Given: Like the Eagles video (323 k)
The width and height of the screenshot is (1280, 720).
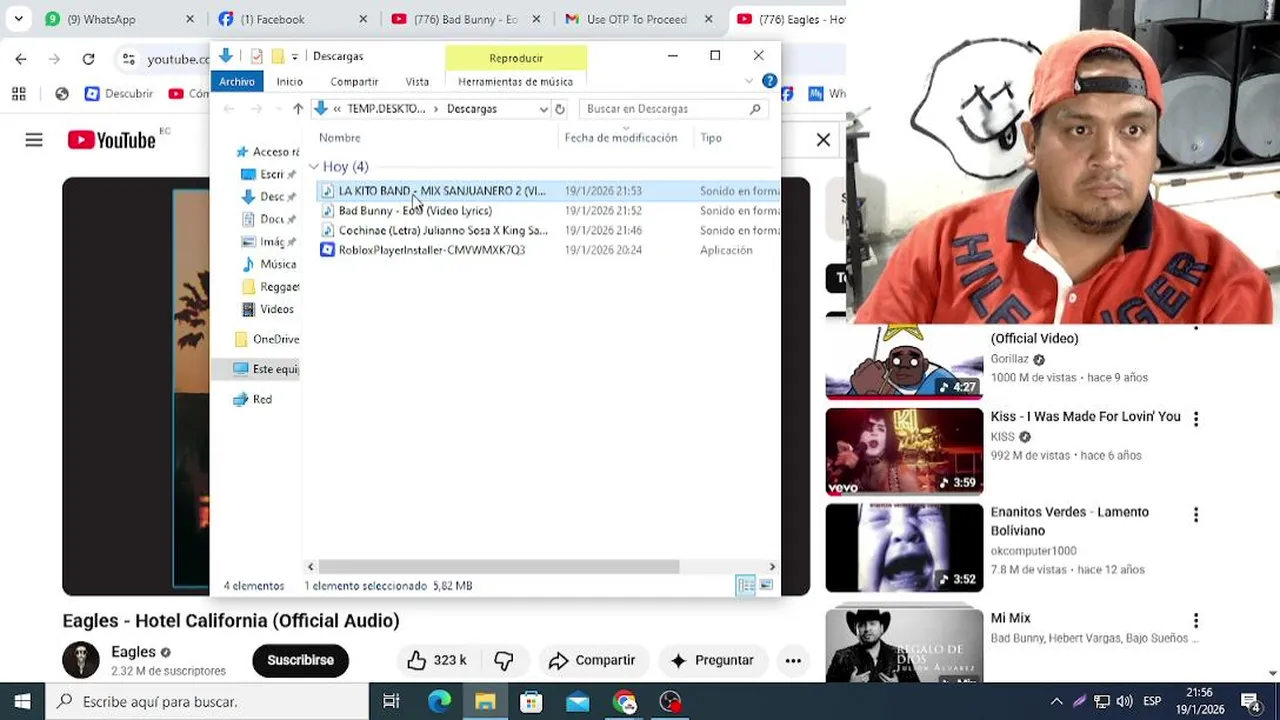Looking at the screenshot, I should click(x=437, y=660).
